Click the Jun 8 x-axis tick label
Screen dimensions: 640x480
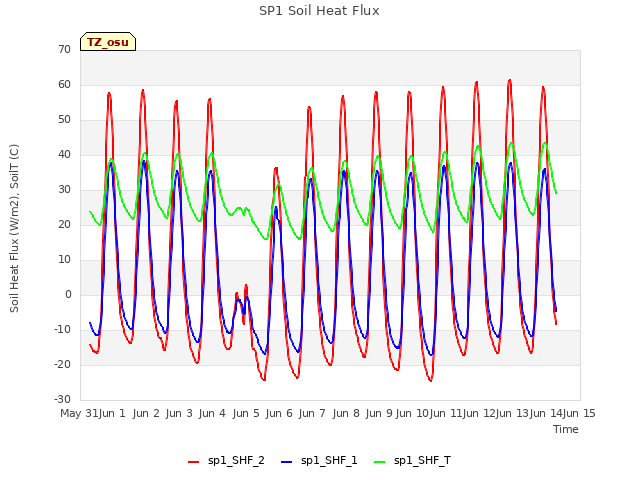pos(346,413)
